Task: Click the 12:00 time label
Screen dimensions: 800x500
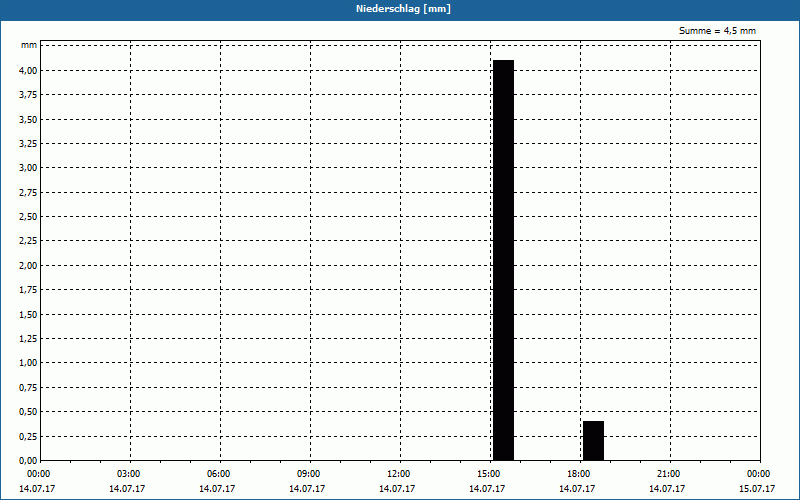Action: (398, 474)
